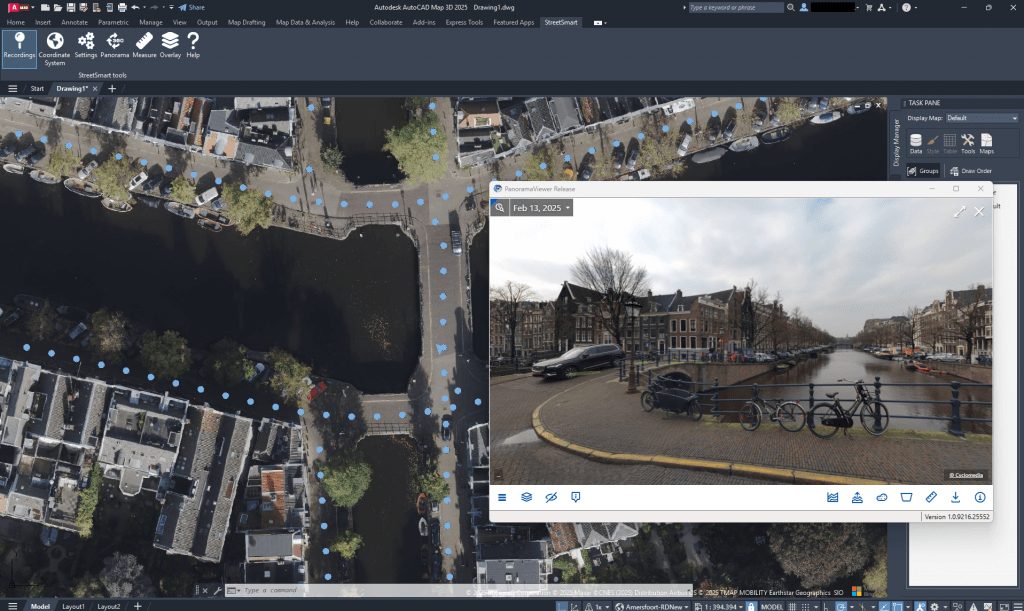Image resolution: width=1024 pixels, height=611 pixels.
Task: Click the command line input field
Action: click(460, 590)
